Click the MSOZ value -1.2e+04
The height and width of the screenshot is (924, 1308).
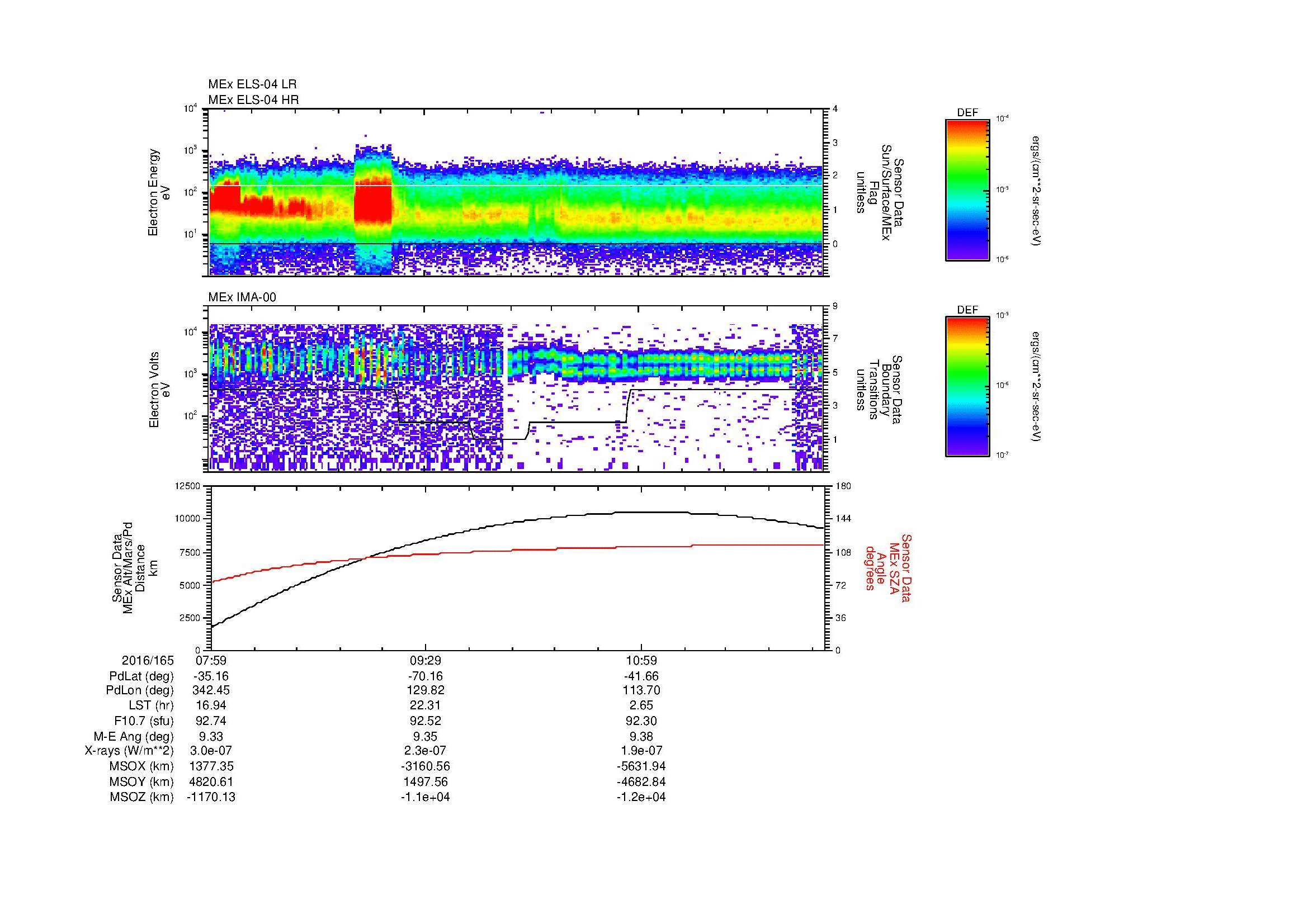(641, 797)
